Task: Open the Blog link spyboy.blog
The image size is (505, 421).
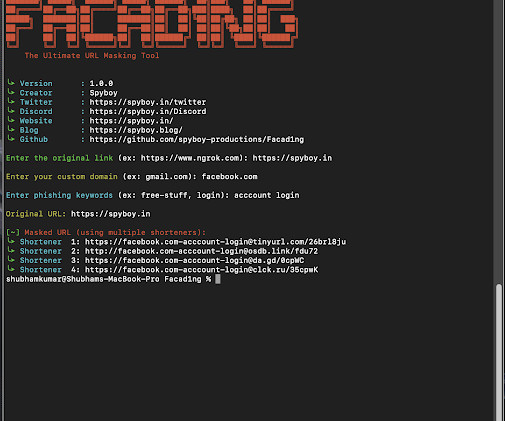Action: tap(136, 130)
